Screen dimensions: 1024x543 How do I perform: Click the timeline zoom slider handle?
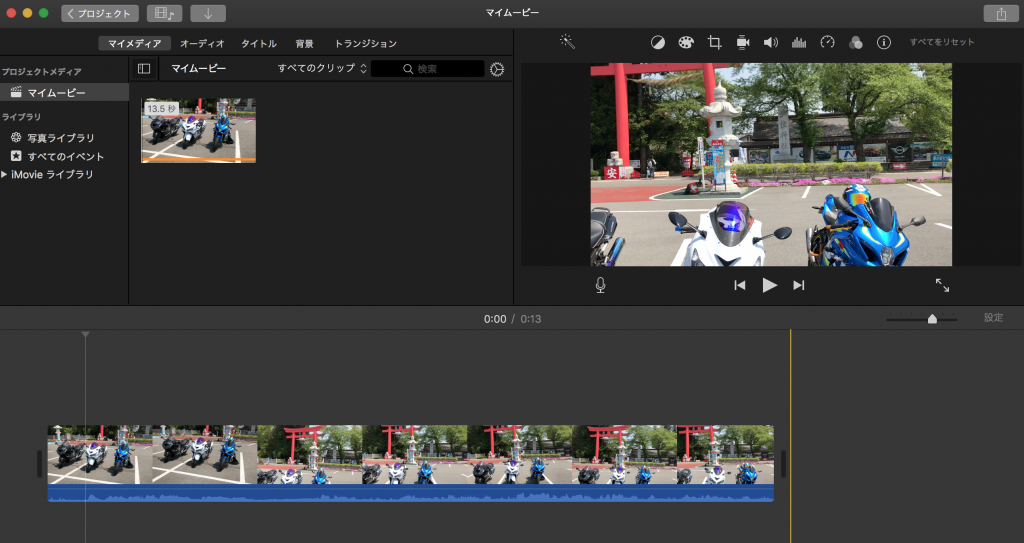tap(932, 319)
